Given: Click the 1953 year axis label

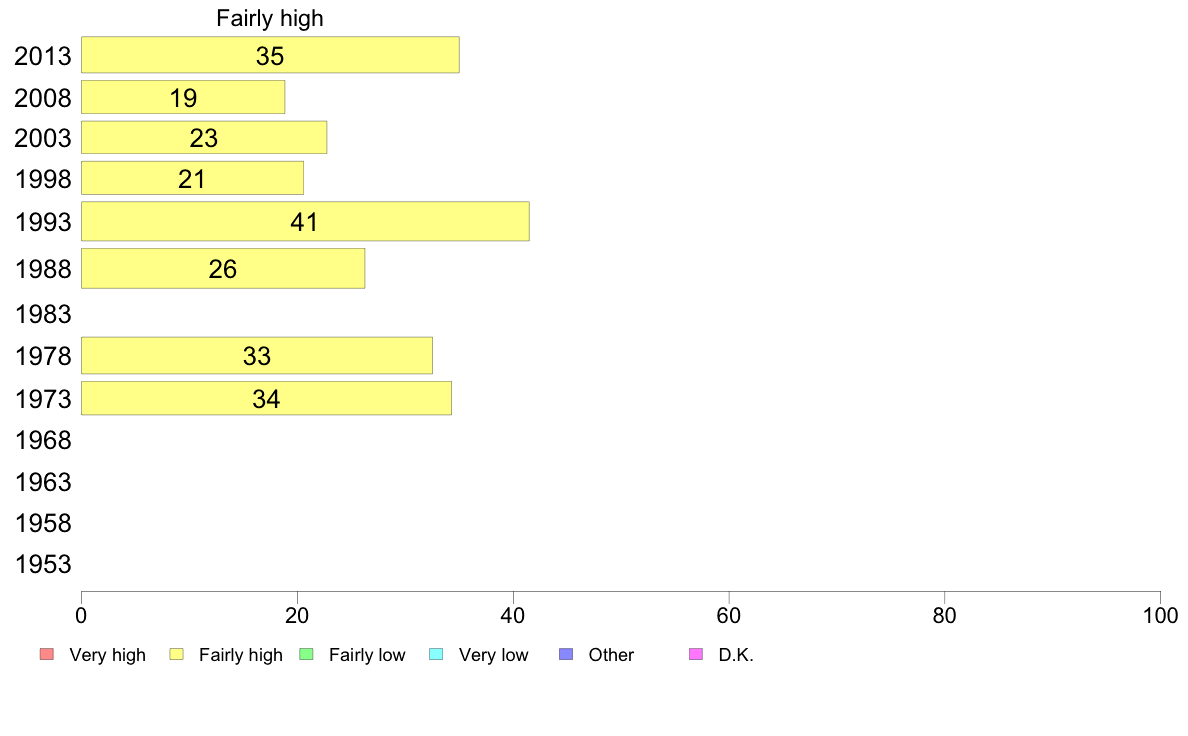Looking at the screenshot, I should pyautogui.click(x=43, y=564).
